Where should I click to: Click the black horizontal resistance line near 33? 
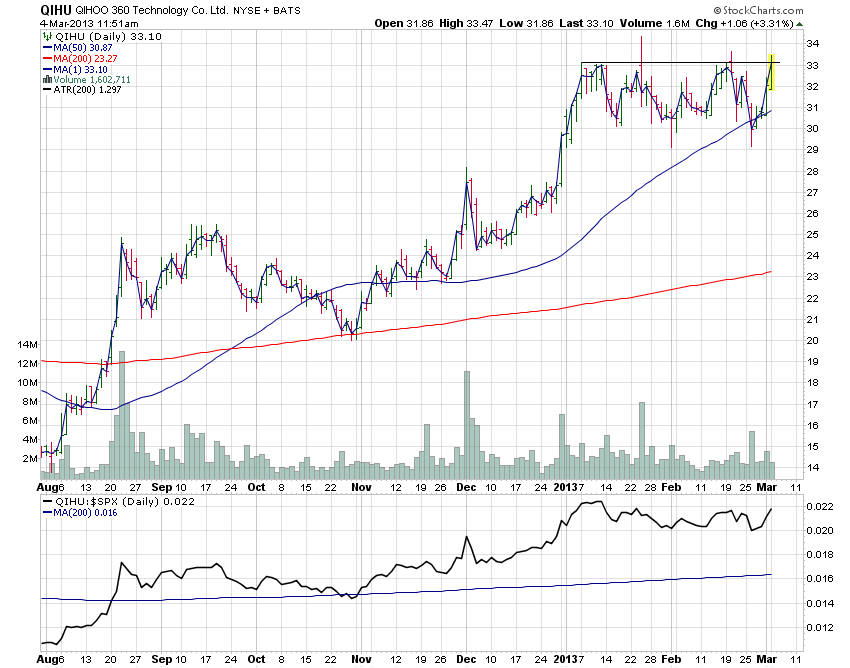(680, 63)
